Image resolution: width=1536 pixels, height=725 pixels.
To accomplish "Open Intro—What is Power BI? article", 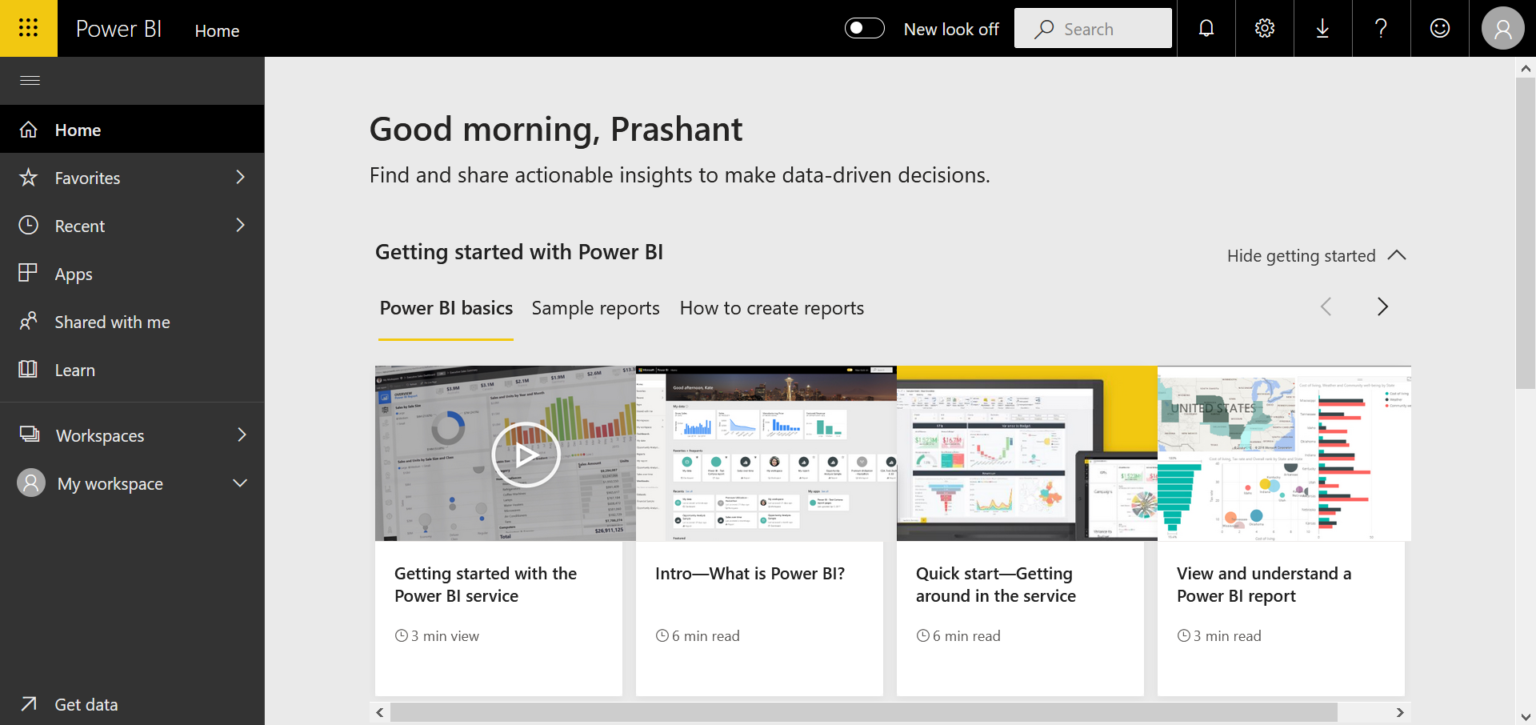I will 750,574.
